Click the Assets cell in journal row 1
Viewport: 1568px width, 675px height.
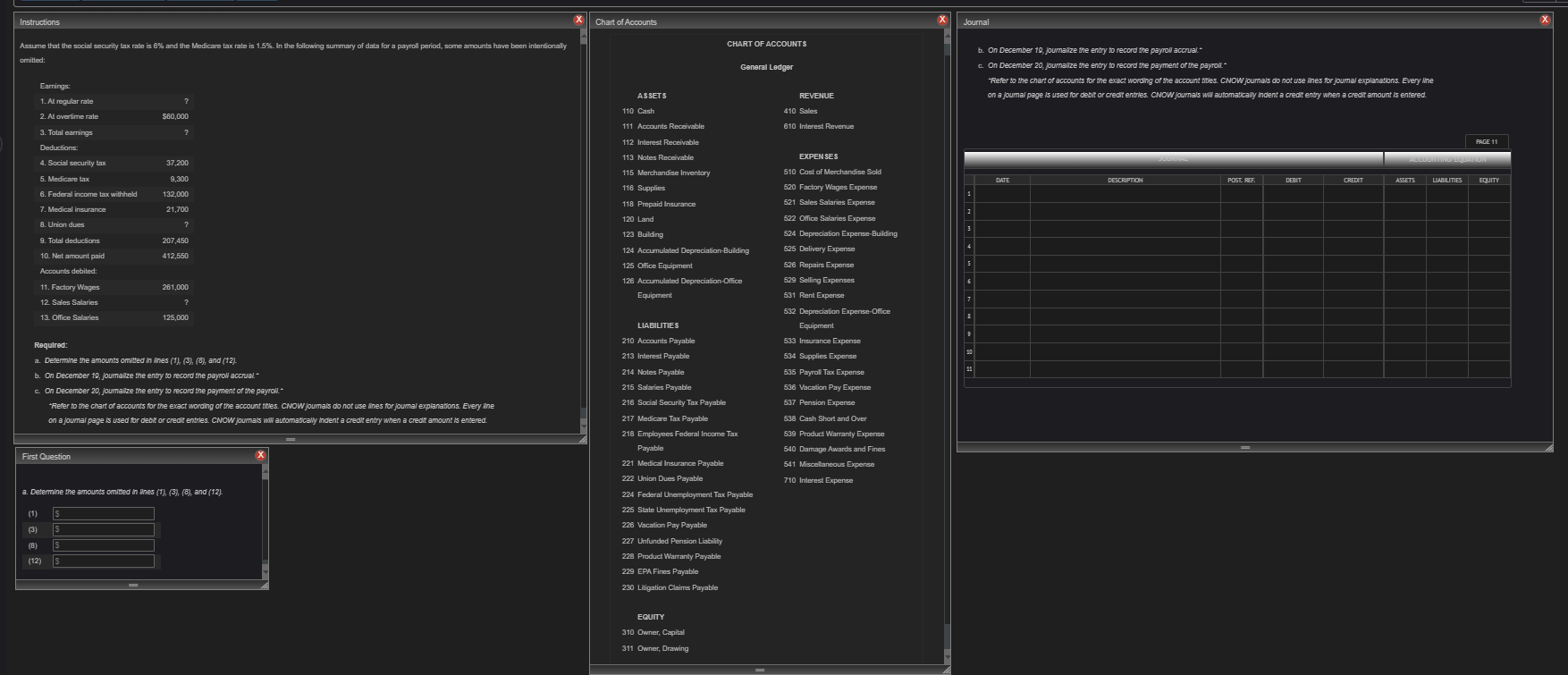pyautogui.click(x=1405, y=194)
